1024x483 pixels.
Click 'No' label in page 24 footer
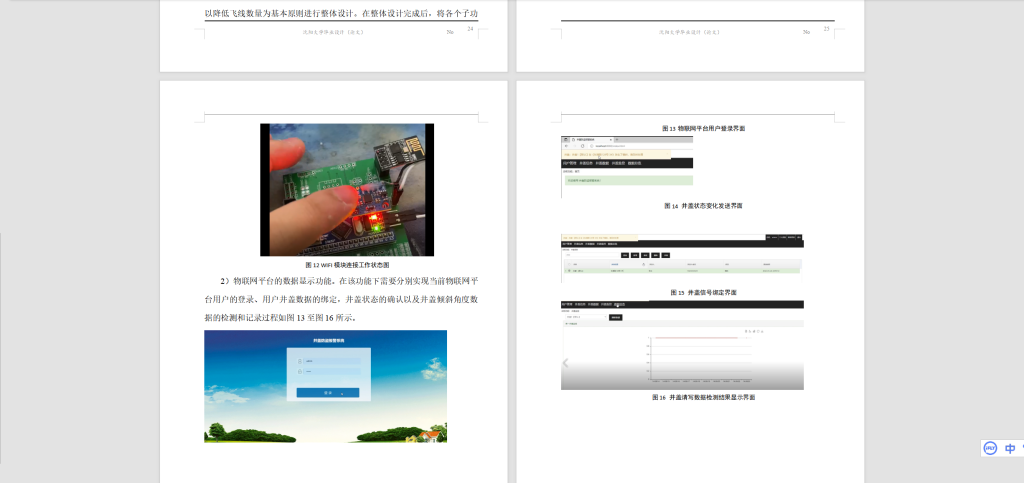coord(450,32)
